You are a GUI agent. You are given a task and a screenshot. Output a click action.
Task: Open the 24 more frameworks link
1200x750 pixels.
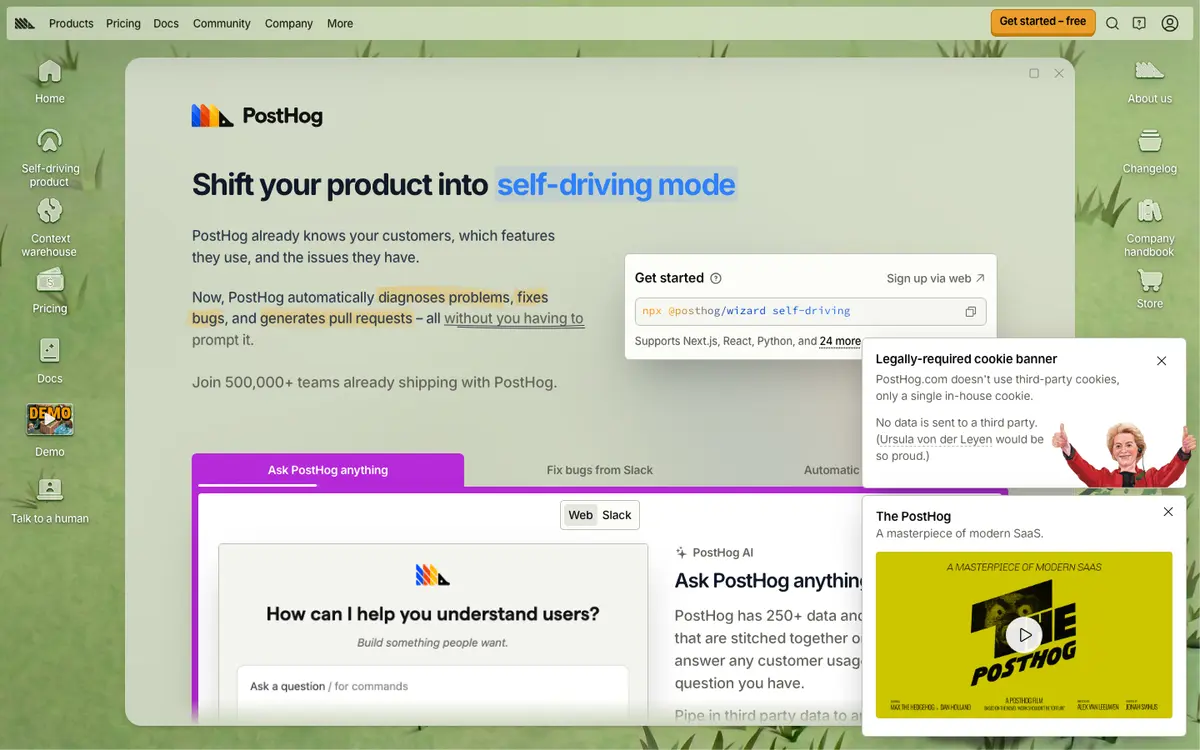pyautogui.click(x=840, y=341)
